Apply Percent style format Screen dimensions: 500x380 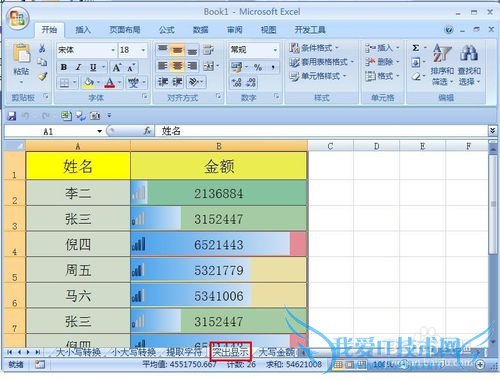coord(258,68)
